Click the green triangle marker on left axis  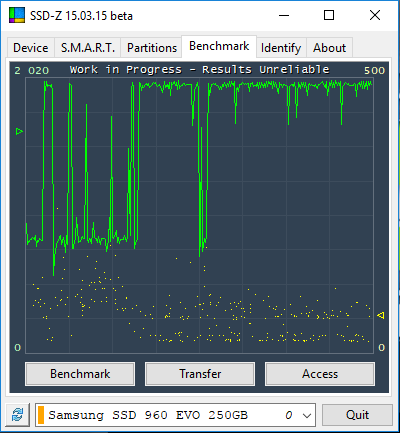(x=19, y=131)
